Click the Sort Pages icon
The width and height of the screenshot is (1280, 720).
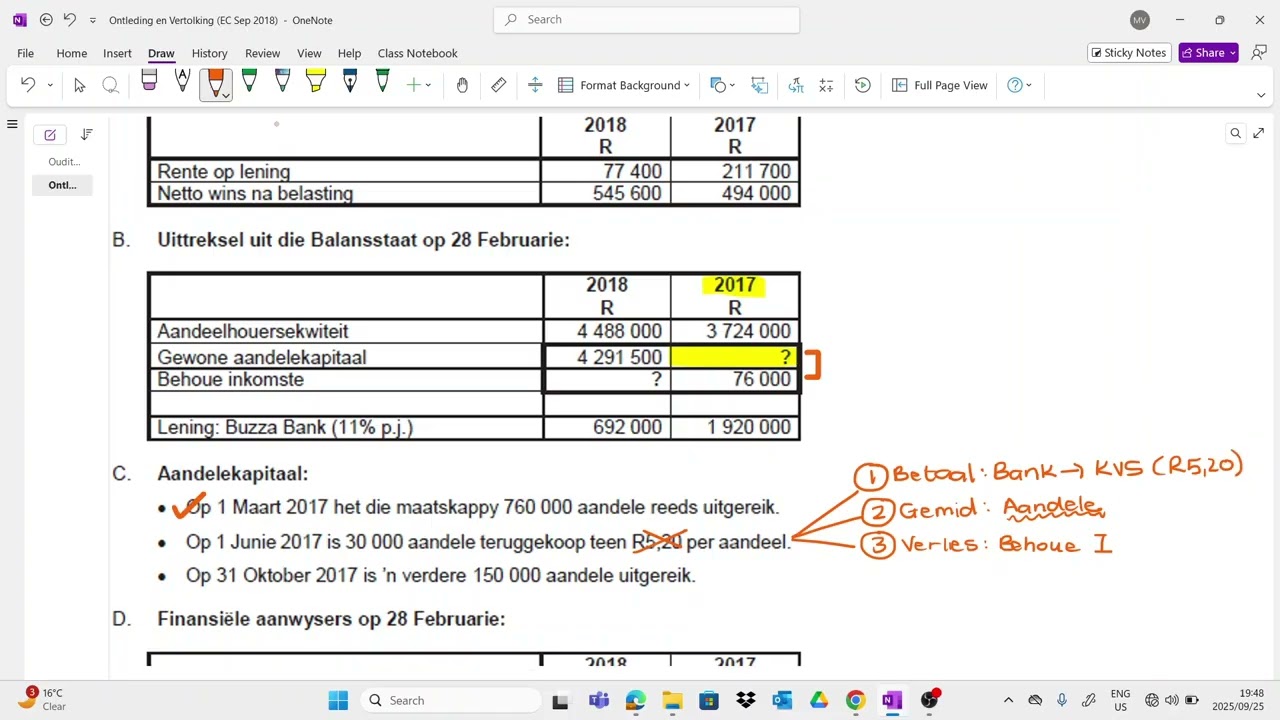tap(87, 134)
